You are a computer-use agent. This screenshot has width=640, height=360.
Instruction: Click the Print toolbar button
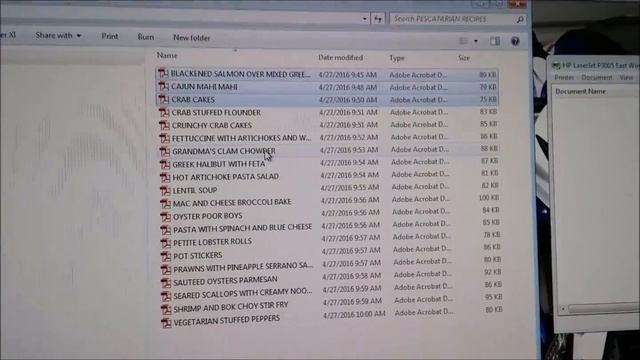pyautogui.click(x=110, y=36)
